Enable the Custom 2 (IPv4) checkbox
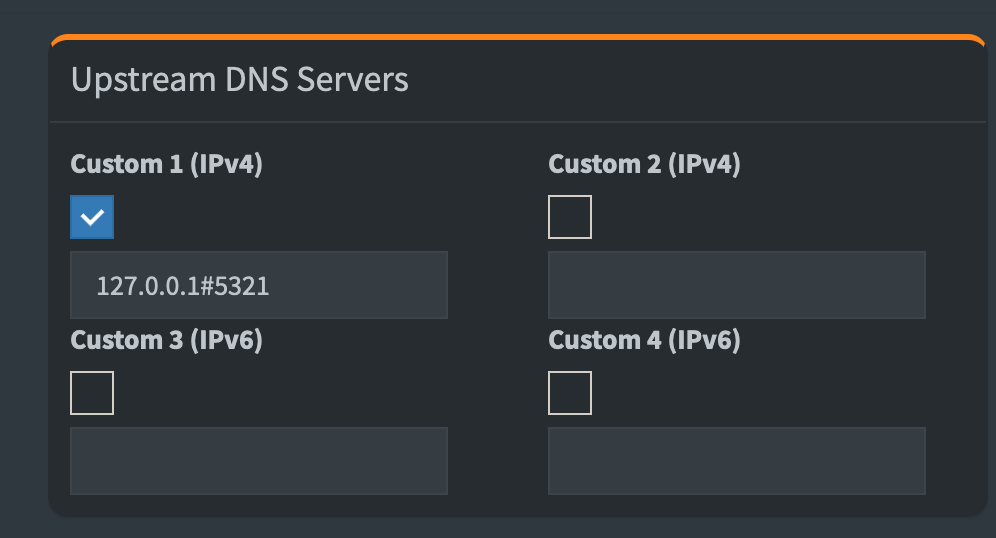Image resolution: width=996 pixels, height=538 pixels. 570,217
